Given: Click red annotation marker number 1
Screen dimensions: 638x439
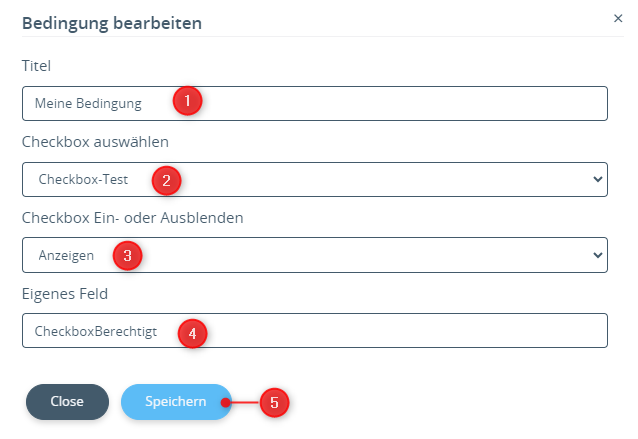Looking at the screenshot, I should 187,100.
